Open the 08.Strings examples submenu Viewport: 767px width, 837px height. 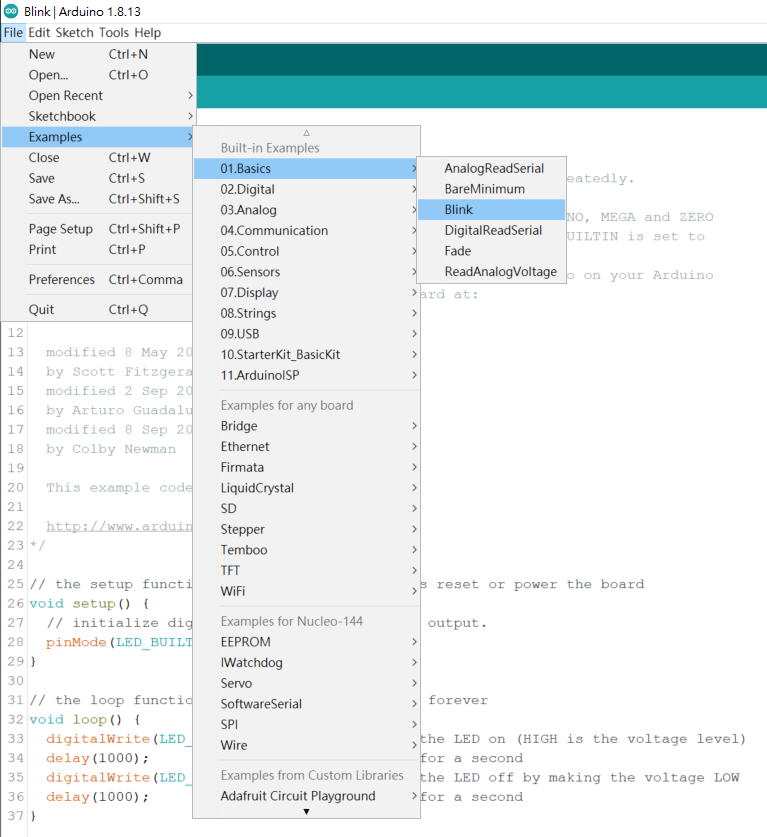pos(306,313)
